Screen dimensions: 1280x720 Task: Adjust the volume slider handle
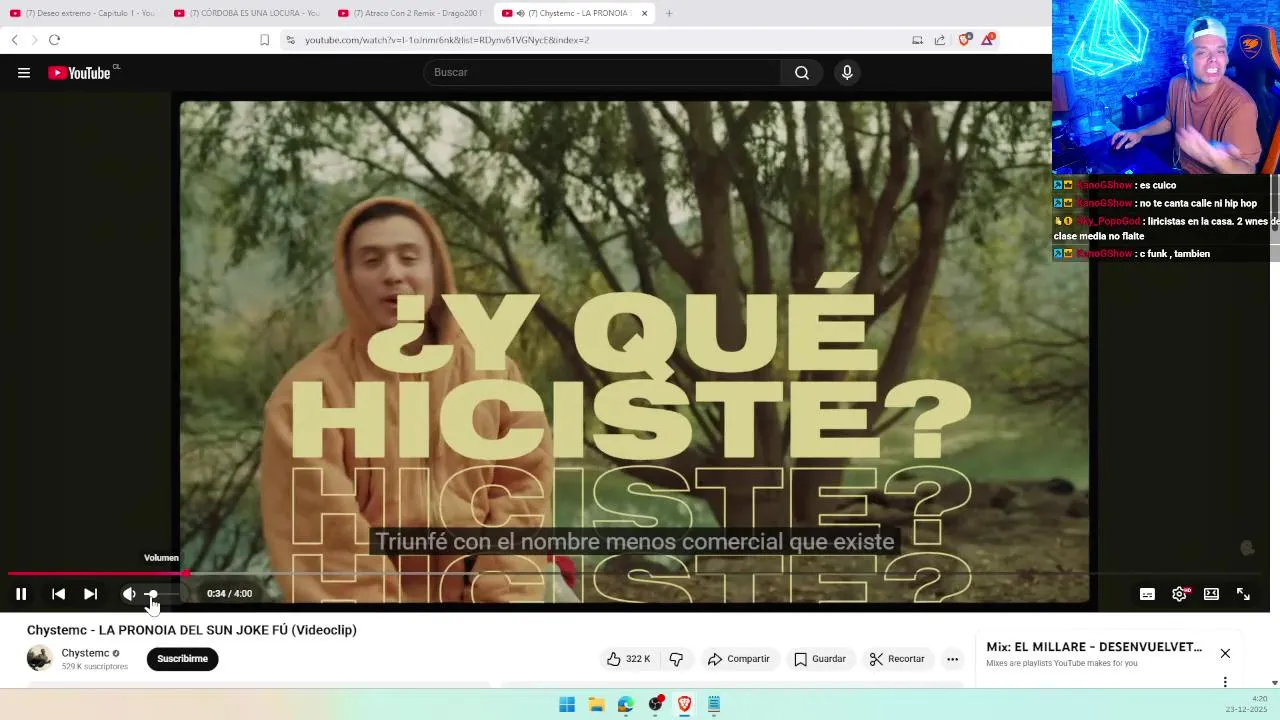(152, 594)
